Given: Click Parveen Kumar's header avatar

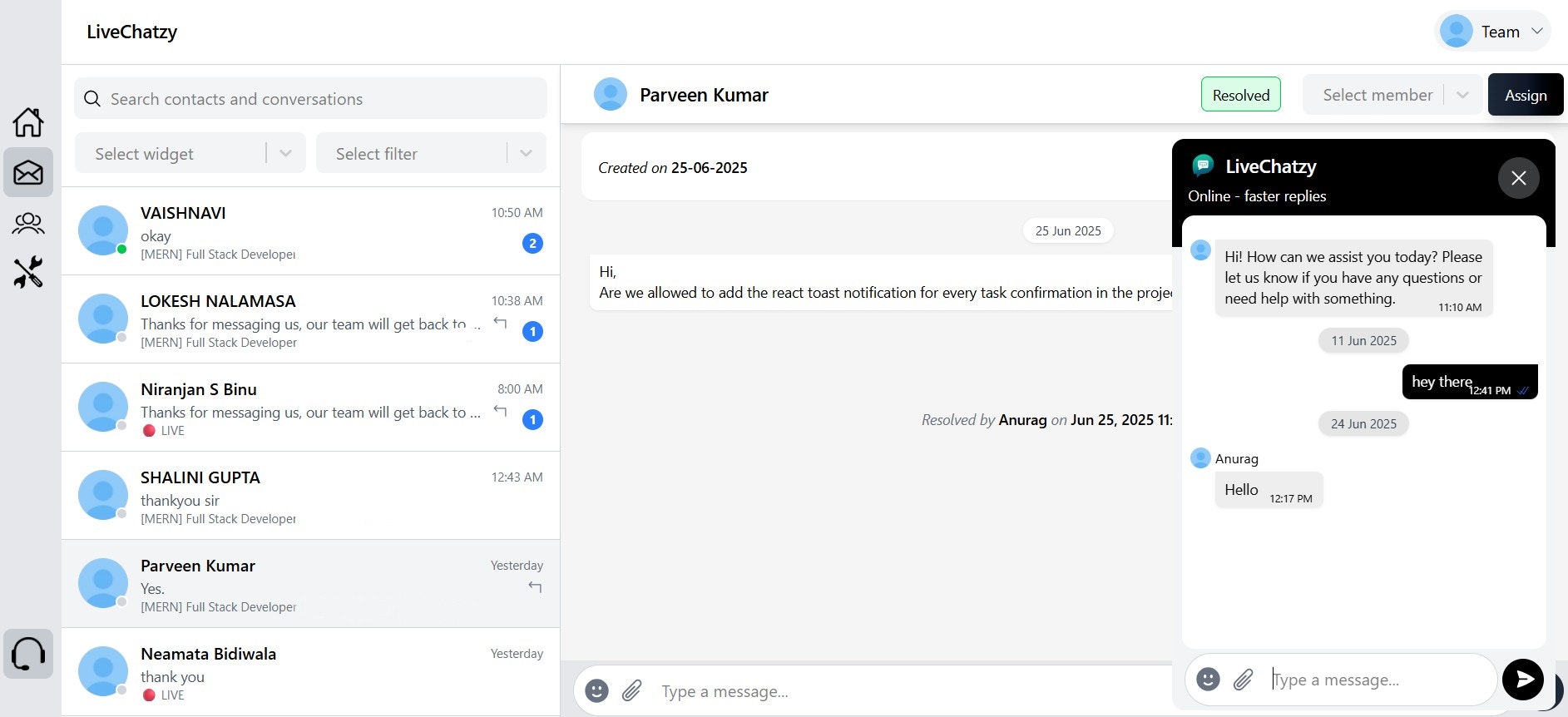Looking at the screenshot, I should pos(611,94).
